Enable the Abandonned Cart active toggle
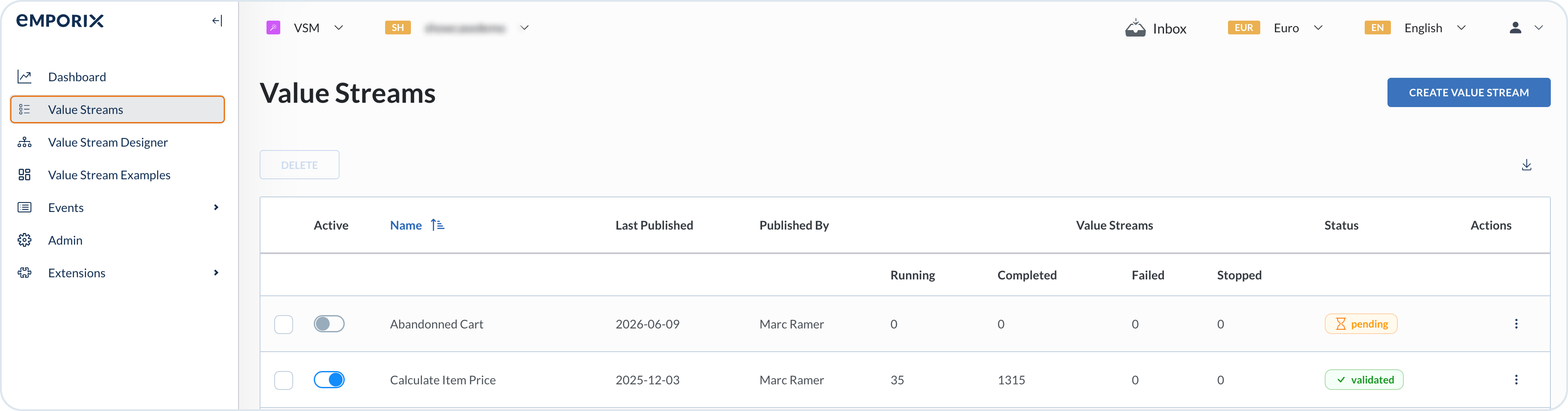 [329, 324]
